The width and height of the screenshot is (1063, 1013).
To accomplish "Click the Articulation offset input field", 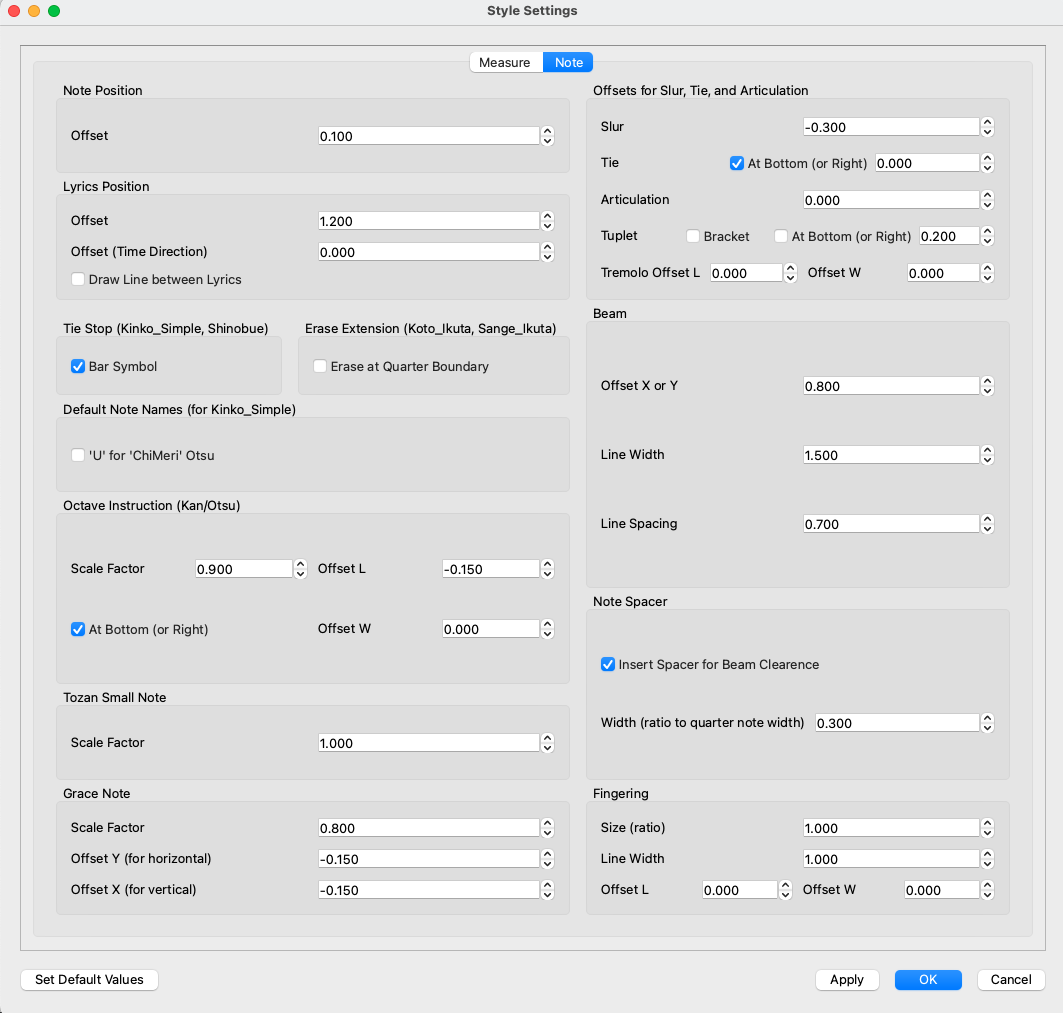I will coord(890,200).
